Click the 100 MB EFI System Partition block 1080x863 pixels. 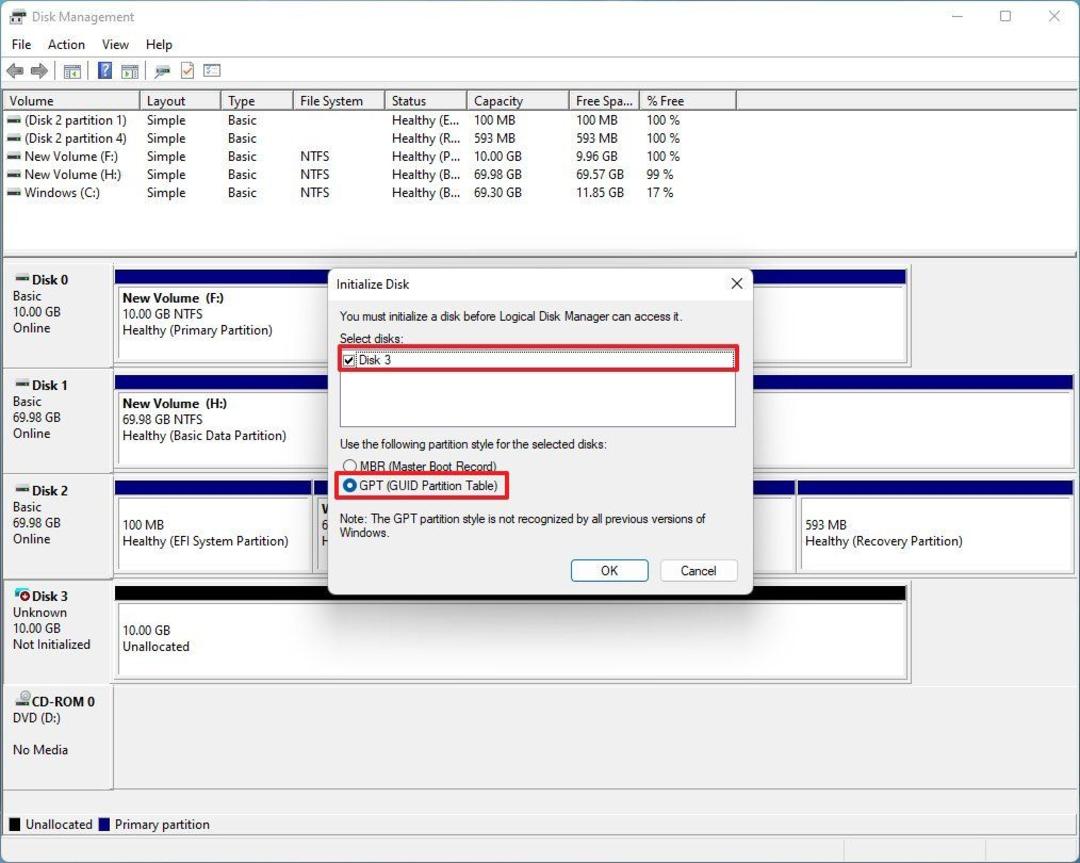[x=214, y=533]
